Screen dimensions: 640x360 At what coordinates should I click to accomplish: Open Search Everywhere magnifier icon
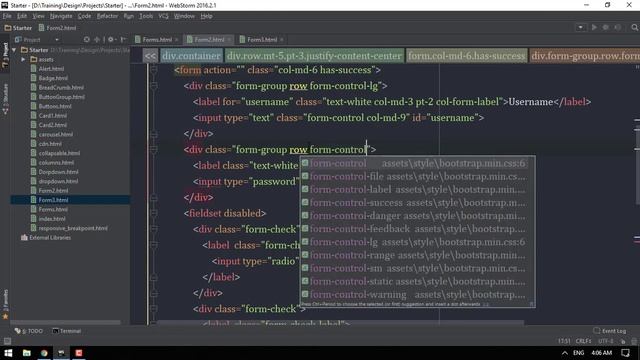[x=634, y=27]
